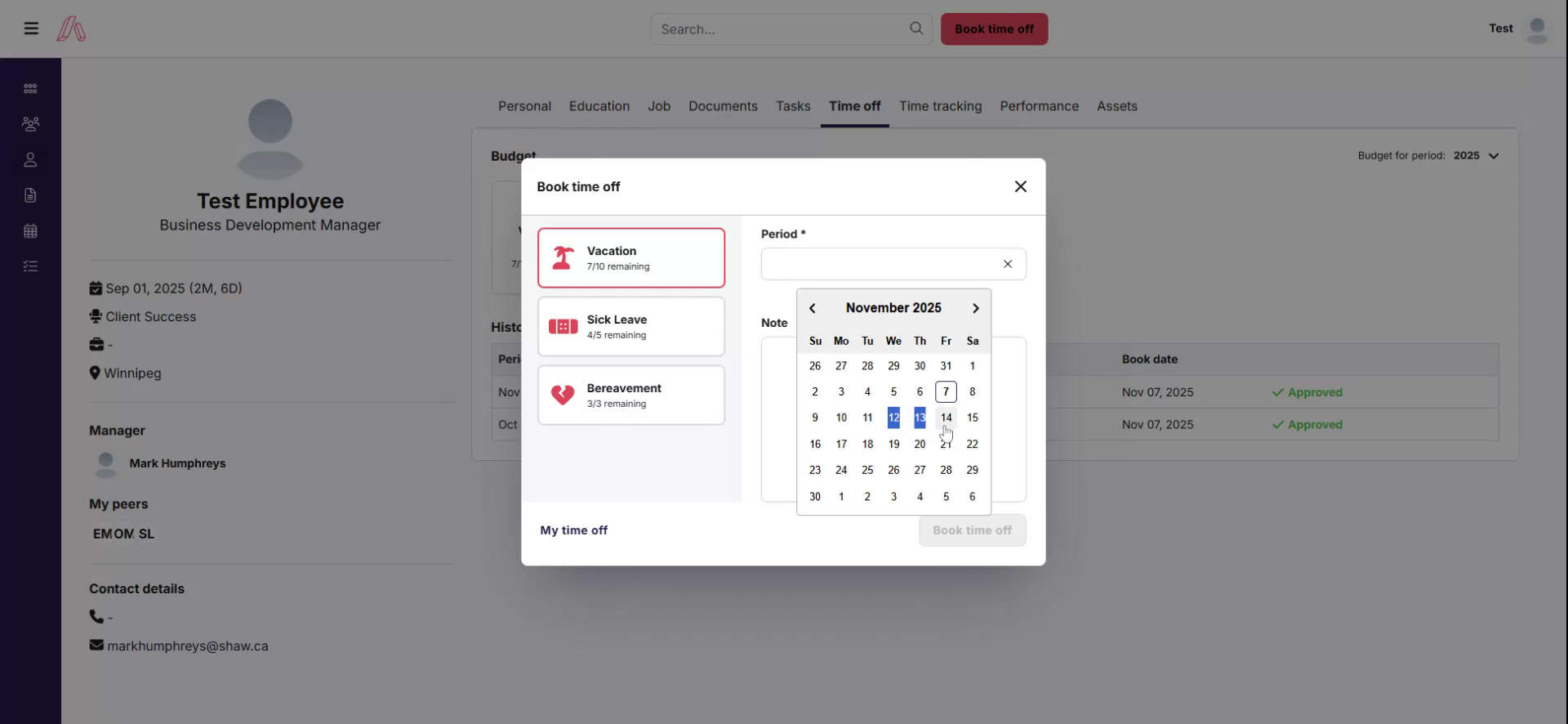Open Budget for period 2025 dropdown
This screenshot has height=724, width=1568.
click(x=1476, y=155)
